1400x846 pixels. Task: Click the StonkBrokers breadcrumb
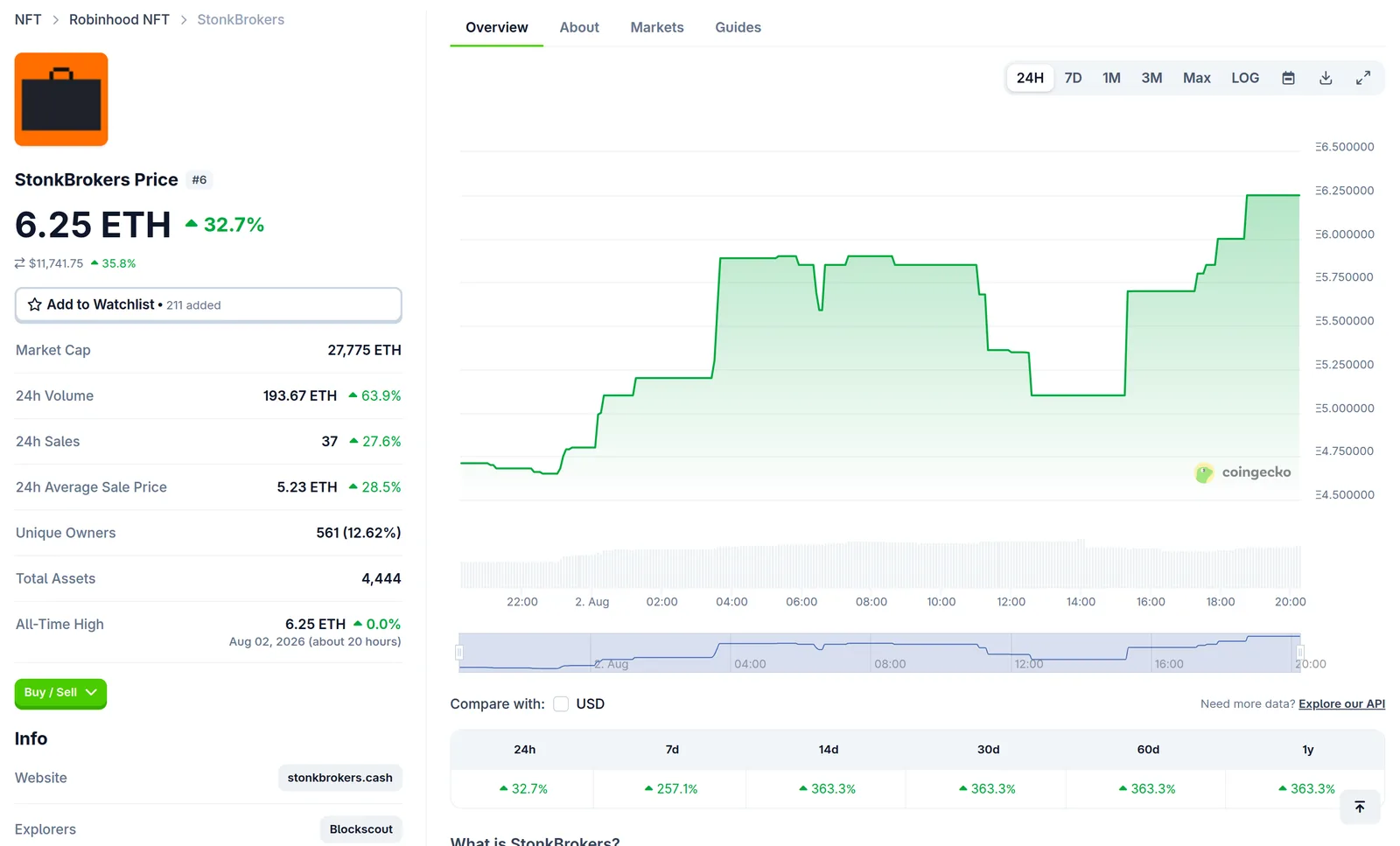point(241,19)
